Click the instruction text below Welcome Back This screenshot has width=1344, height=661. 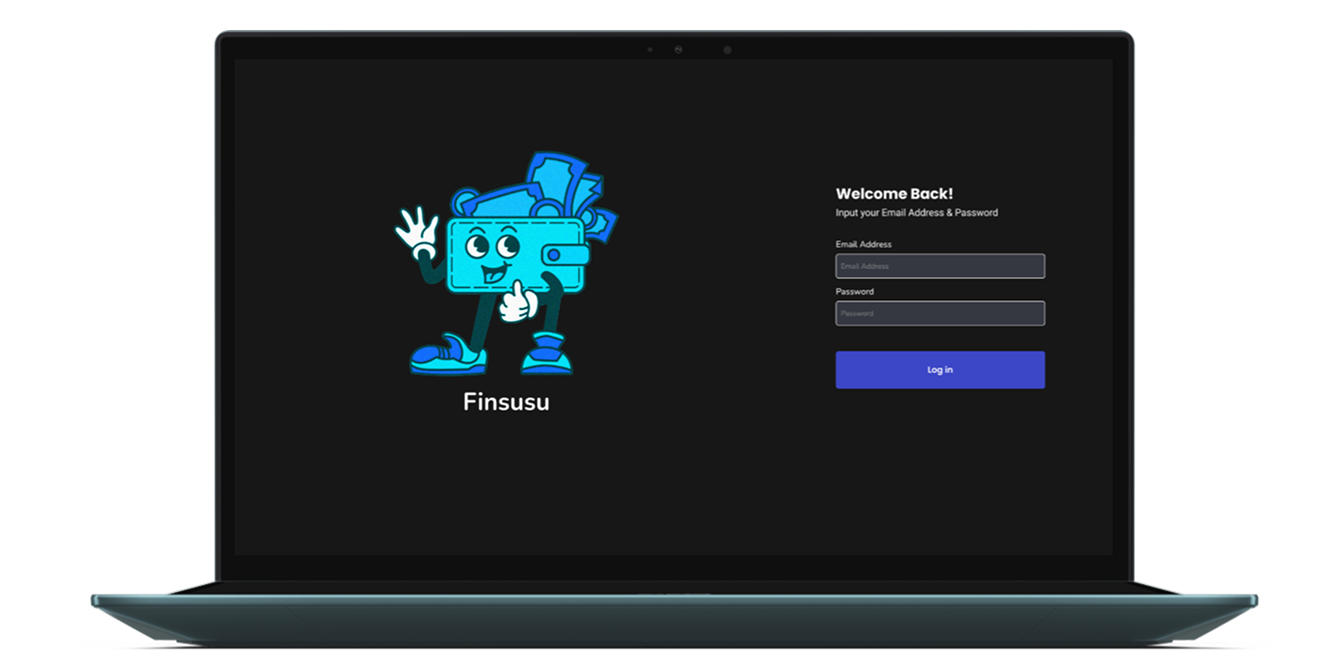pyautogui.click(x=917, y=212)
